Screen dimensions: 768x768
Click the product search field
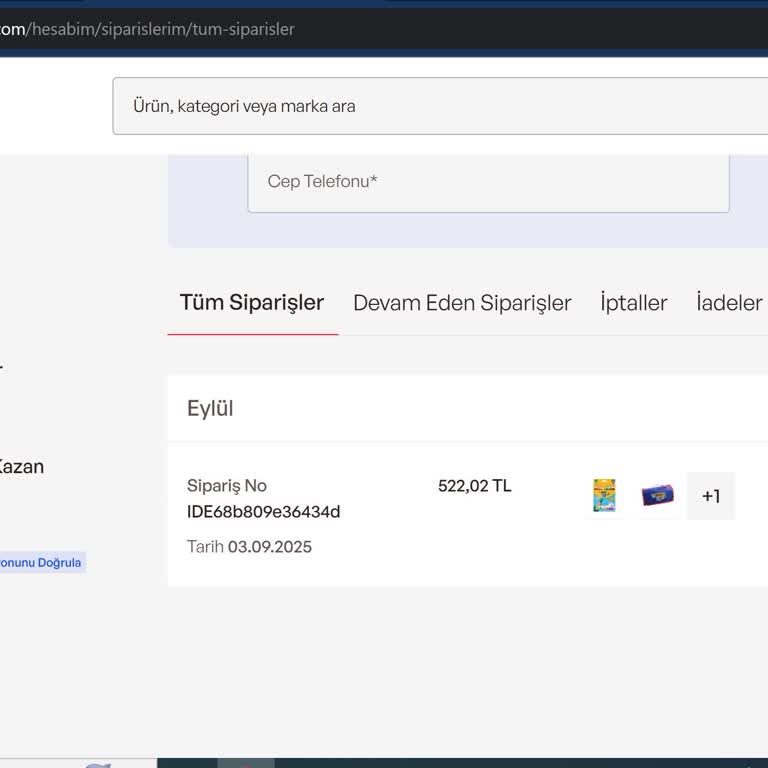(x=440, y=106)
